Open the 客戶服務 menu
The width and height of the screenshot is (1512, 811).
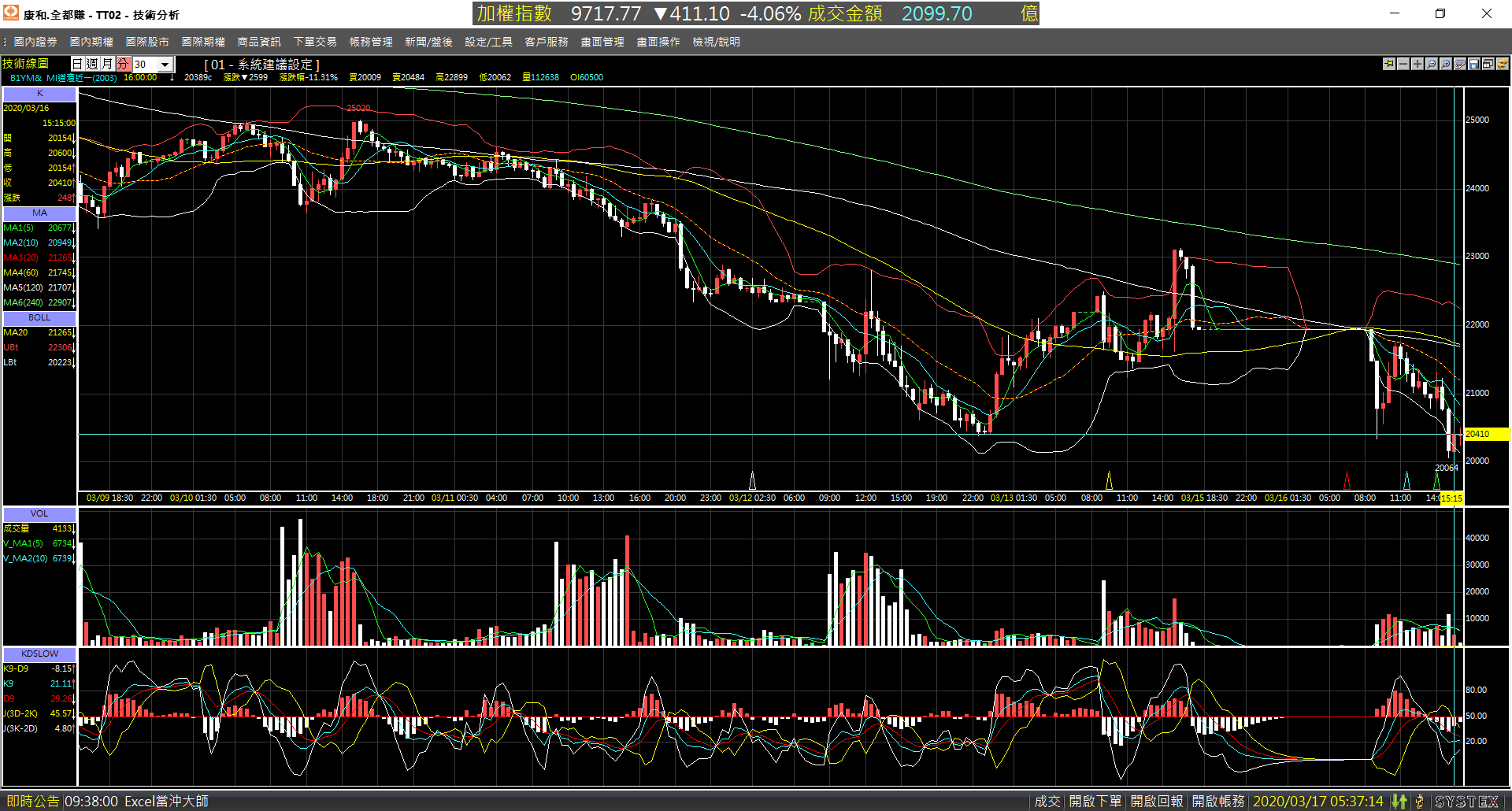tap(547, 42)
